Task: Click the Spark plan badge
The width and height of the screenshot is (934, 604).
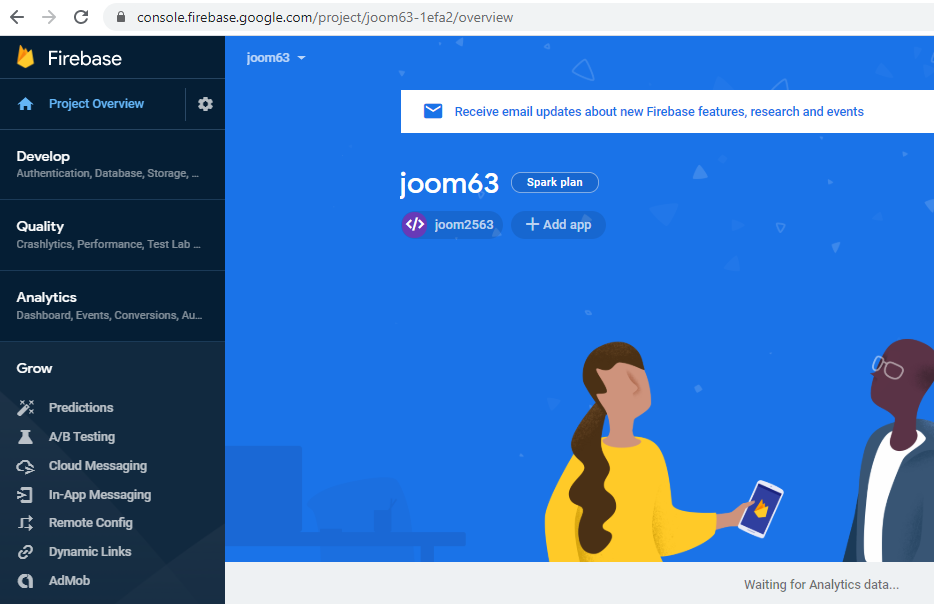Action: [x=555, y=183]
